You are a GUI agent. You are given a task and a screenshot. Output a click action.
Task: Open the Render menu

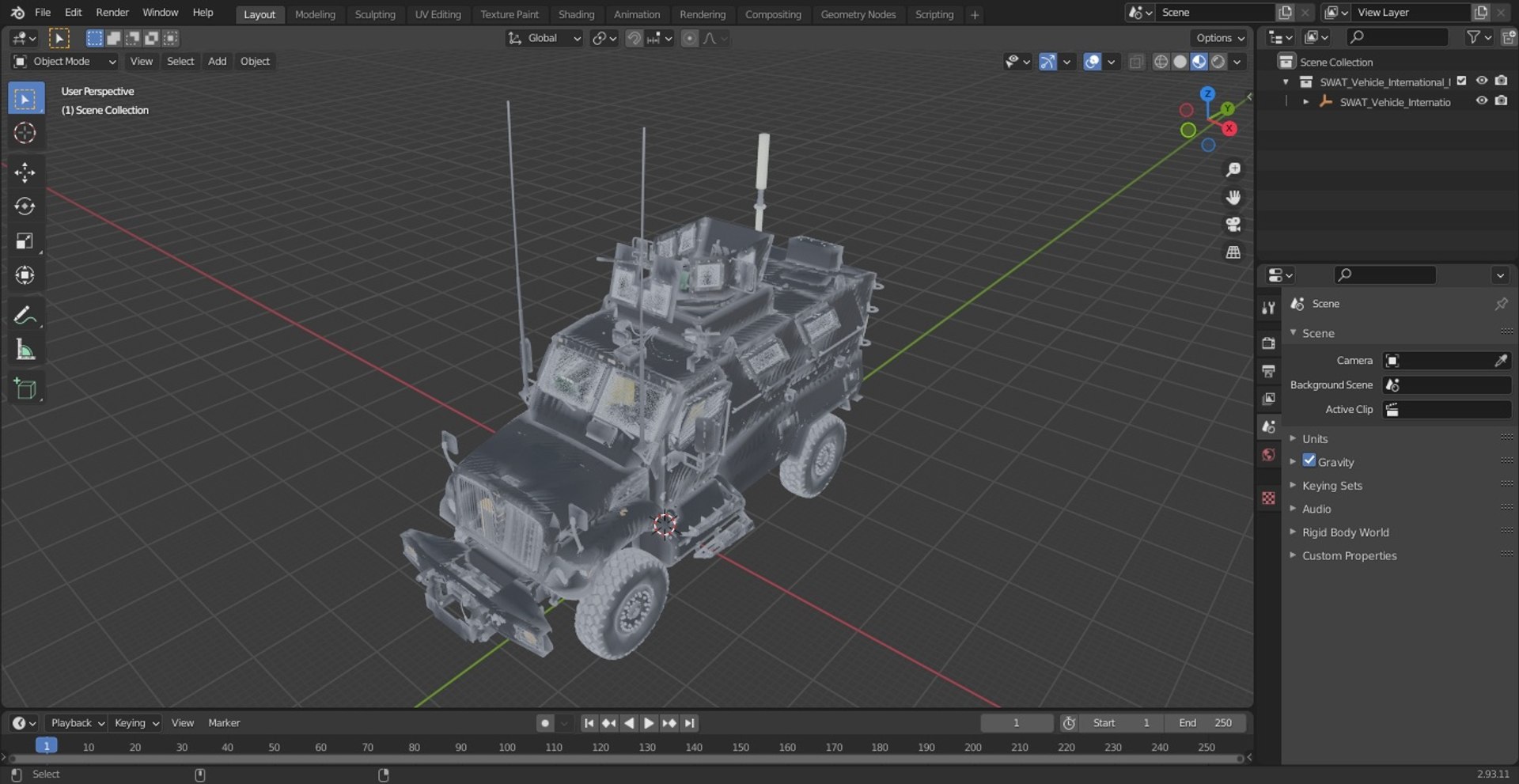point(112,13)
